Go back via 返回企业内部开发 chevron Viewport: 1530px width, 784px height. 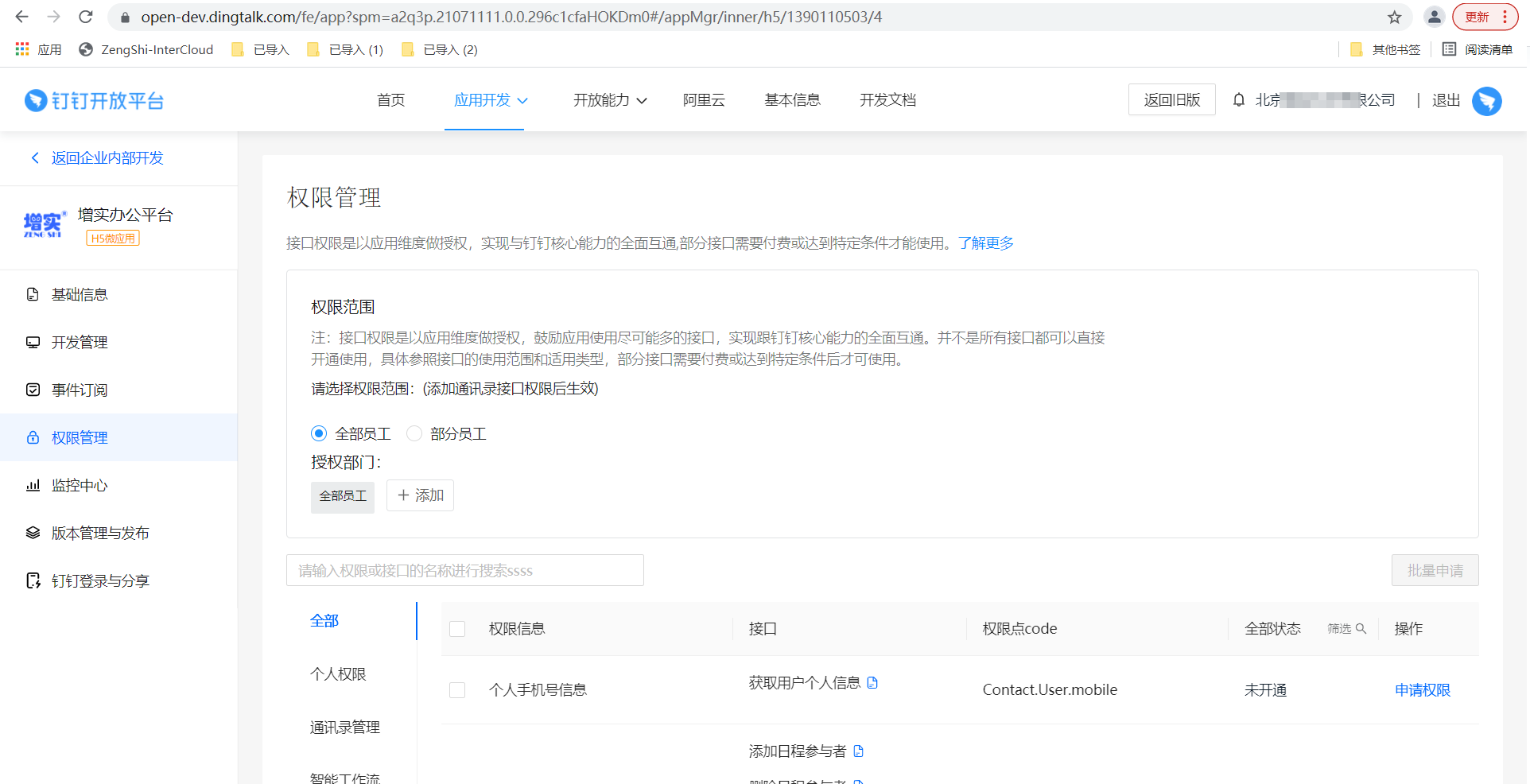coord(35,158)
